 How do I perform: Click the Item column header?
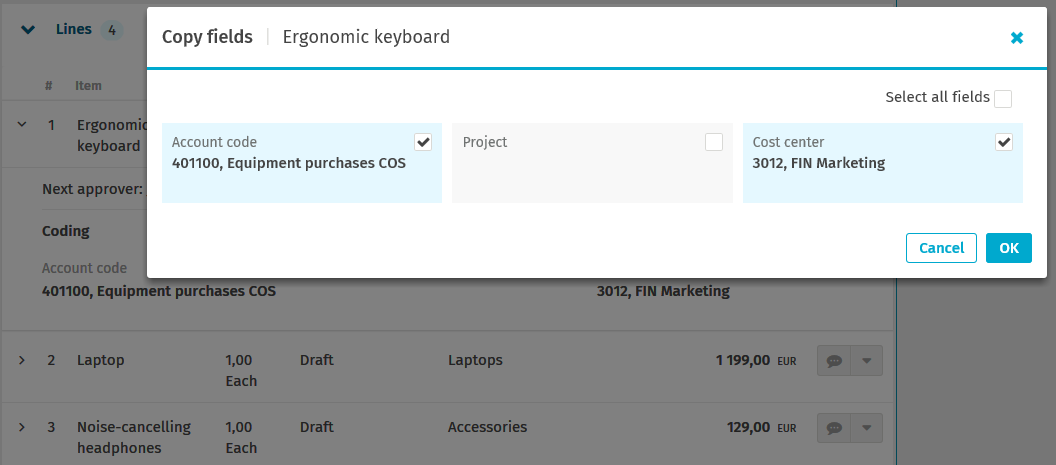coord(88,86)
